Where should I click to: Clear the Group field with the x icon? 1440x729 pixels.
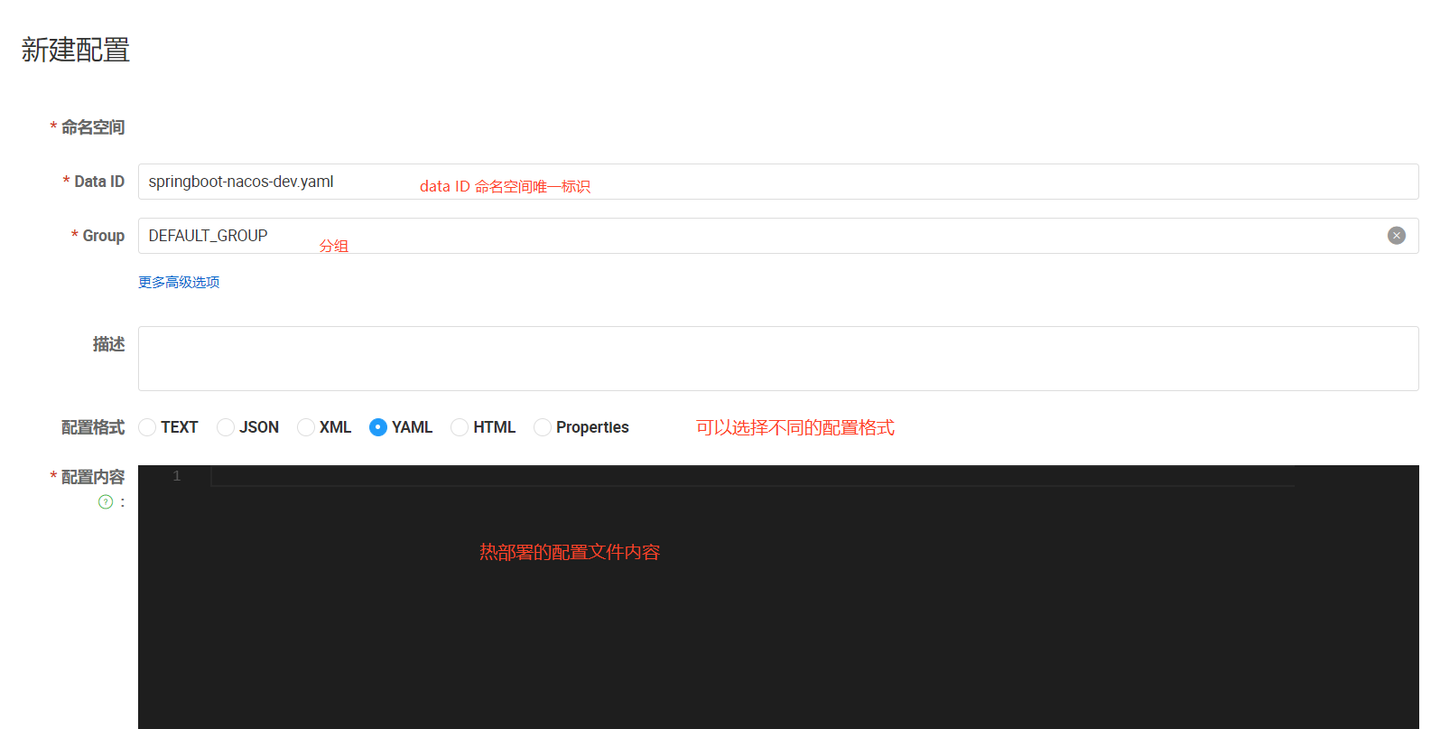pyautogui.click(x=1396, y=235)
